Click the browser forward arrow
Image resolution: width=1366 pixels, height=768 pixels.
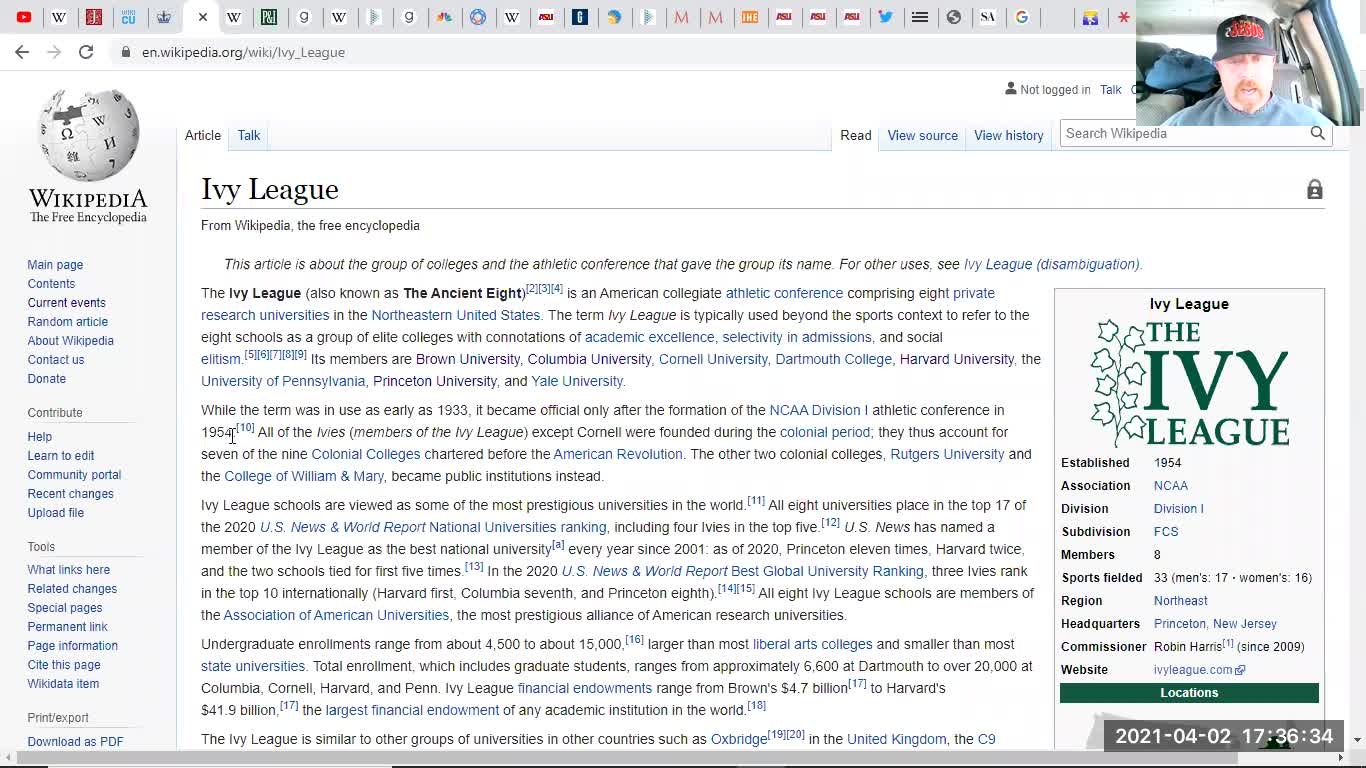coord(54,52)
